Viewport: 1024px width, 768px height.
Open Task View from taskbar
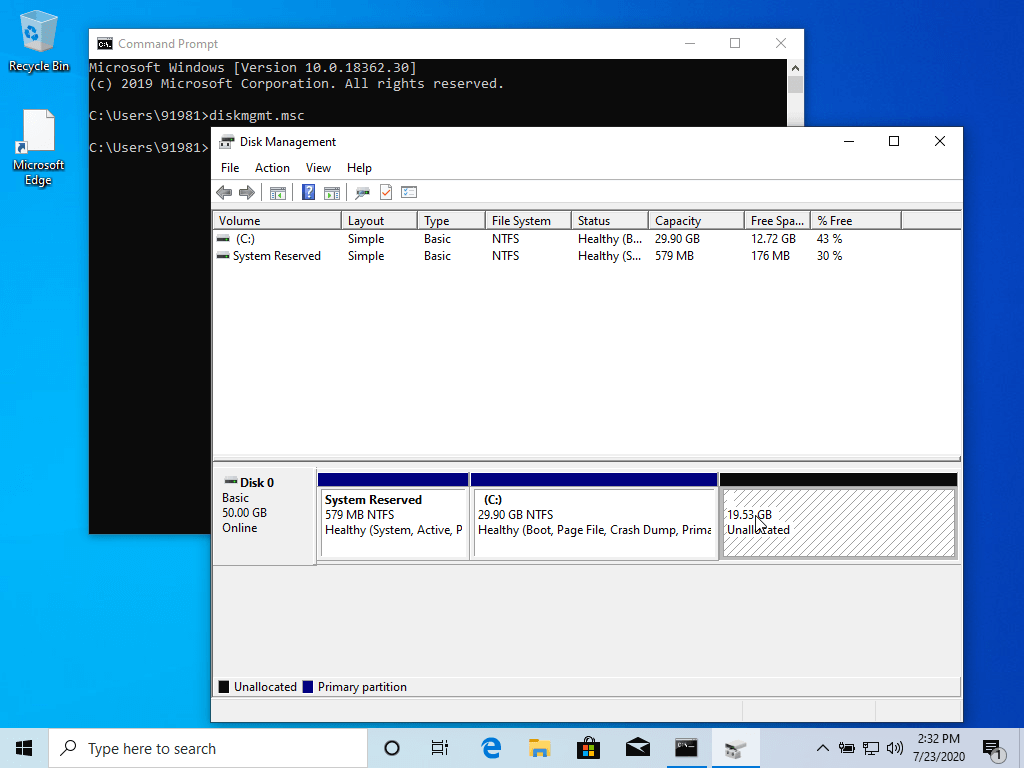(x=440, y=748)
